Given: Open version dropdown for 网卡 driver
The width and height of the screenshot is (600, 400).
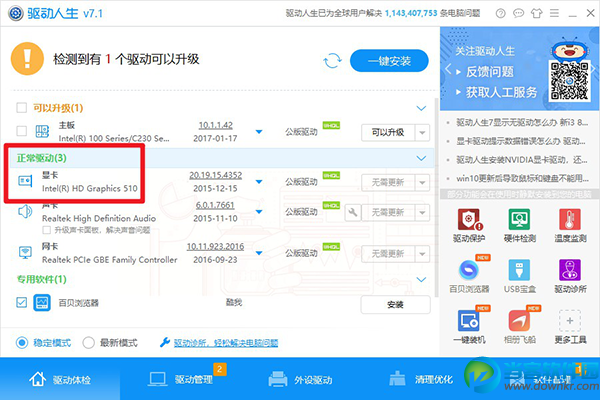Looking at the screenshot, I should tap(259, 253).
